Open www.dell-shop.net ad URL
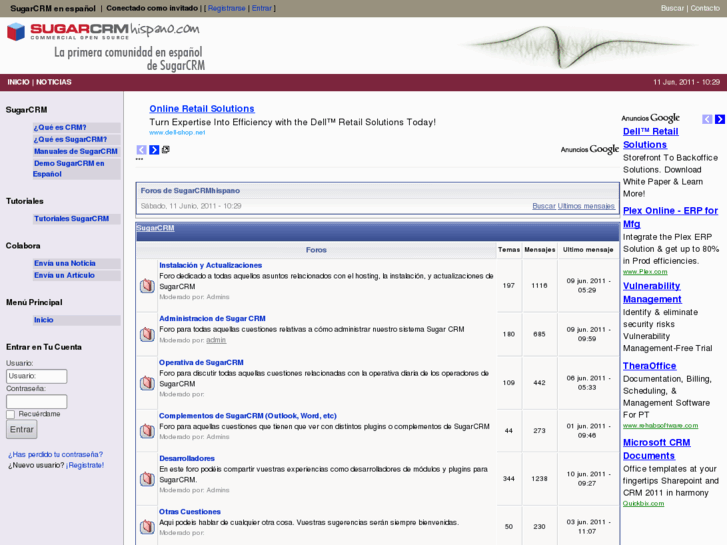727x545 pixels. 177,133
